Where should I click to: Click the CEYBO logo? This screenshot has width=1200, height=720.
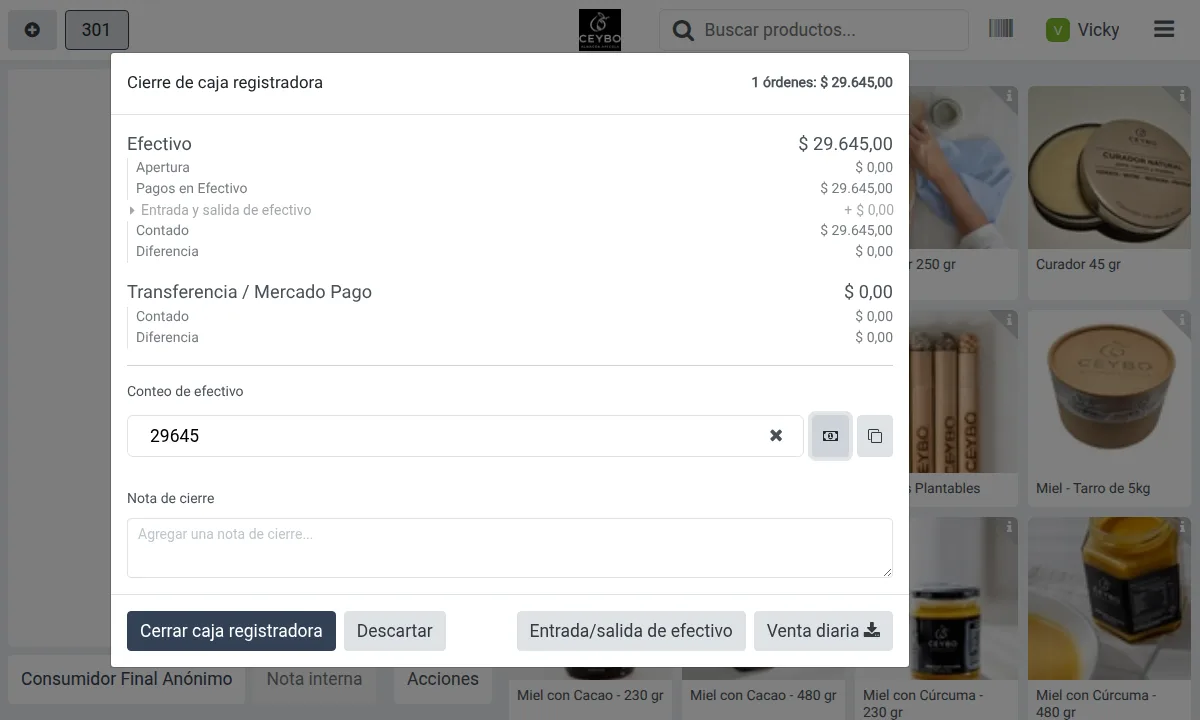[x=600, y=30]
